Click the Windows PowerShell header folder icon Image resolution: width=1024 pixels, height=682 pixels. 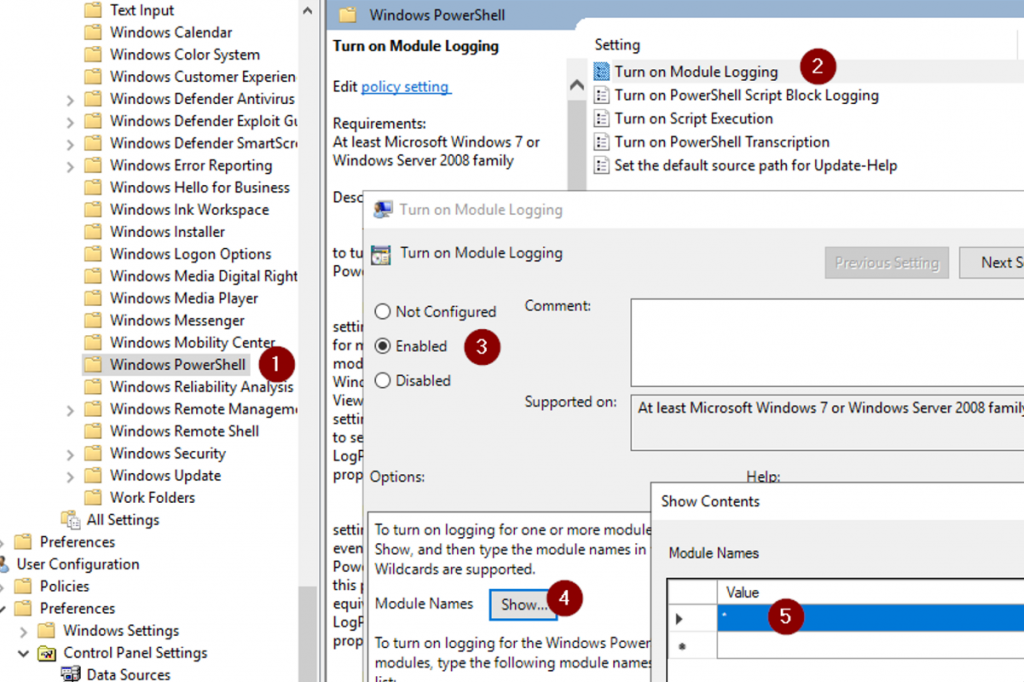tap(348, 14)
